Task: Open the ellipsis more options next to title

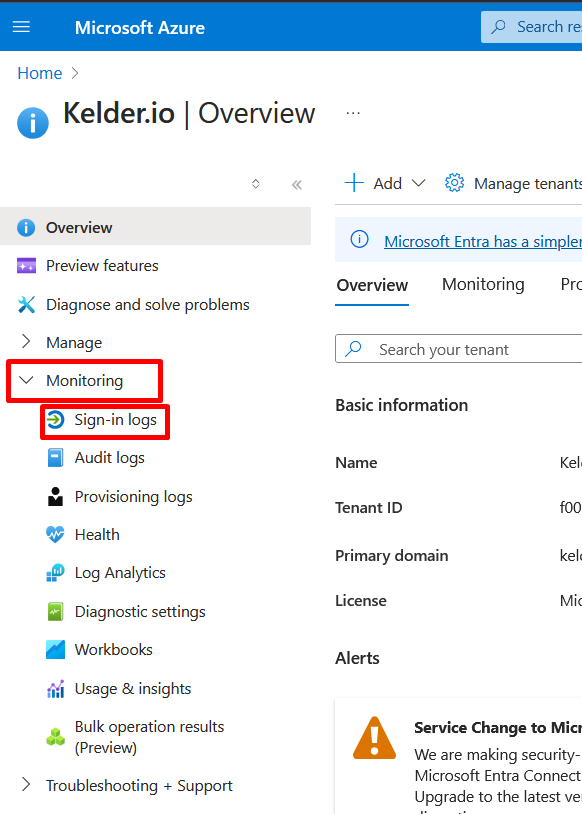Action: pos(353,113)
